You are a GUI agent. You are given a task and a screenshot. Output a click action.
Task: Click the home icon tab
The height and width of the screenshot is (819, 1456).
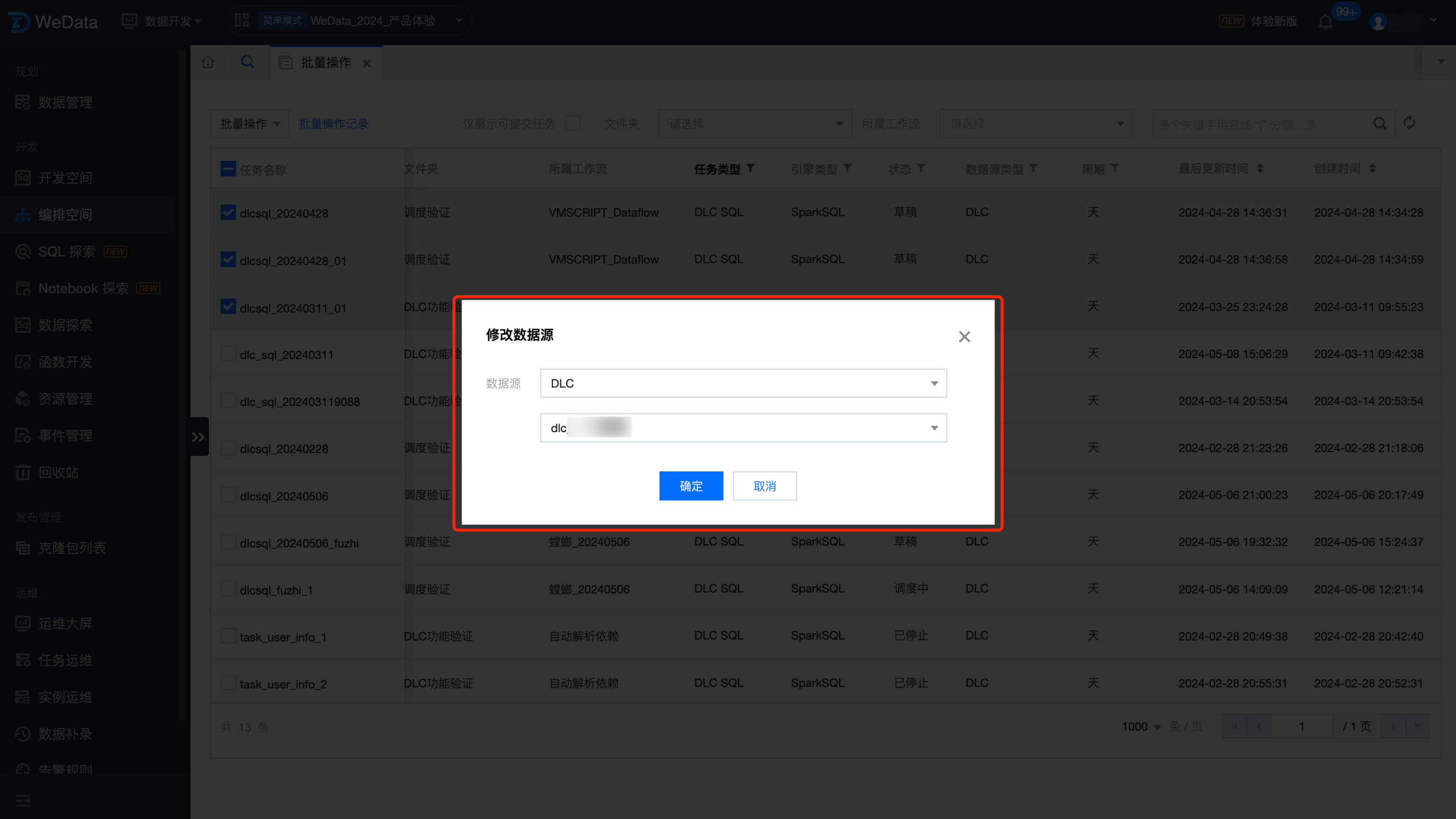(208, 62)
